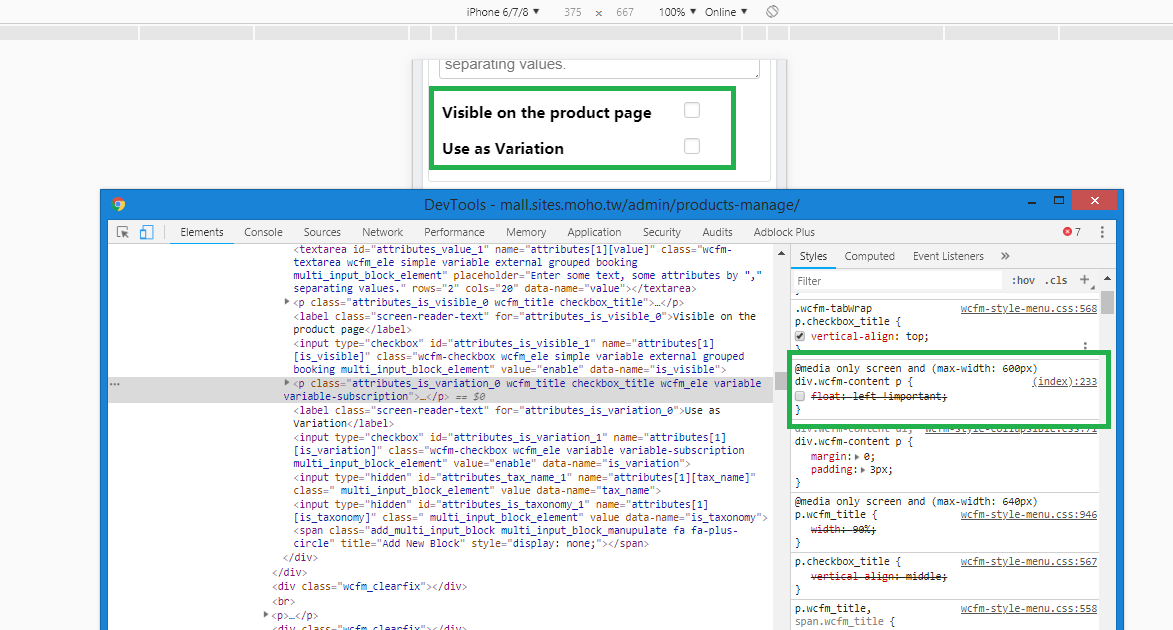Open the Performance tab
The image size is (1173, 630).
click(x=454, y=232)
